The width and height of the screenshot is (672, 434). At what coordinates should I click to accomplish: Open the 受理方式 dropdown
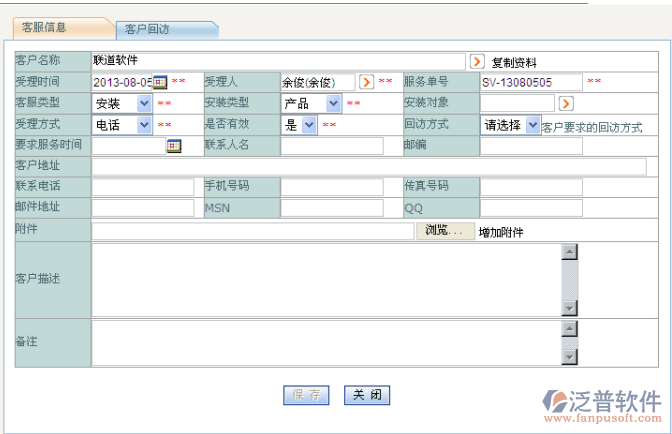(145, 125)
